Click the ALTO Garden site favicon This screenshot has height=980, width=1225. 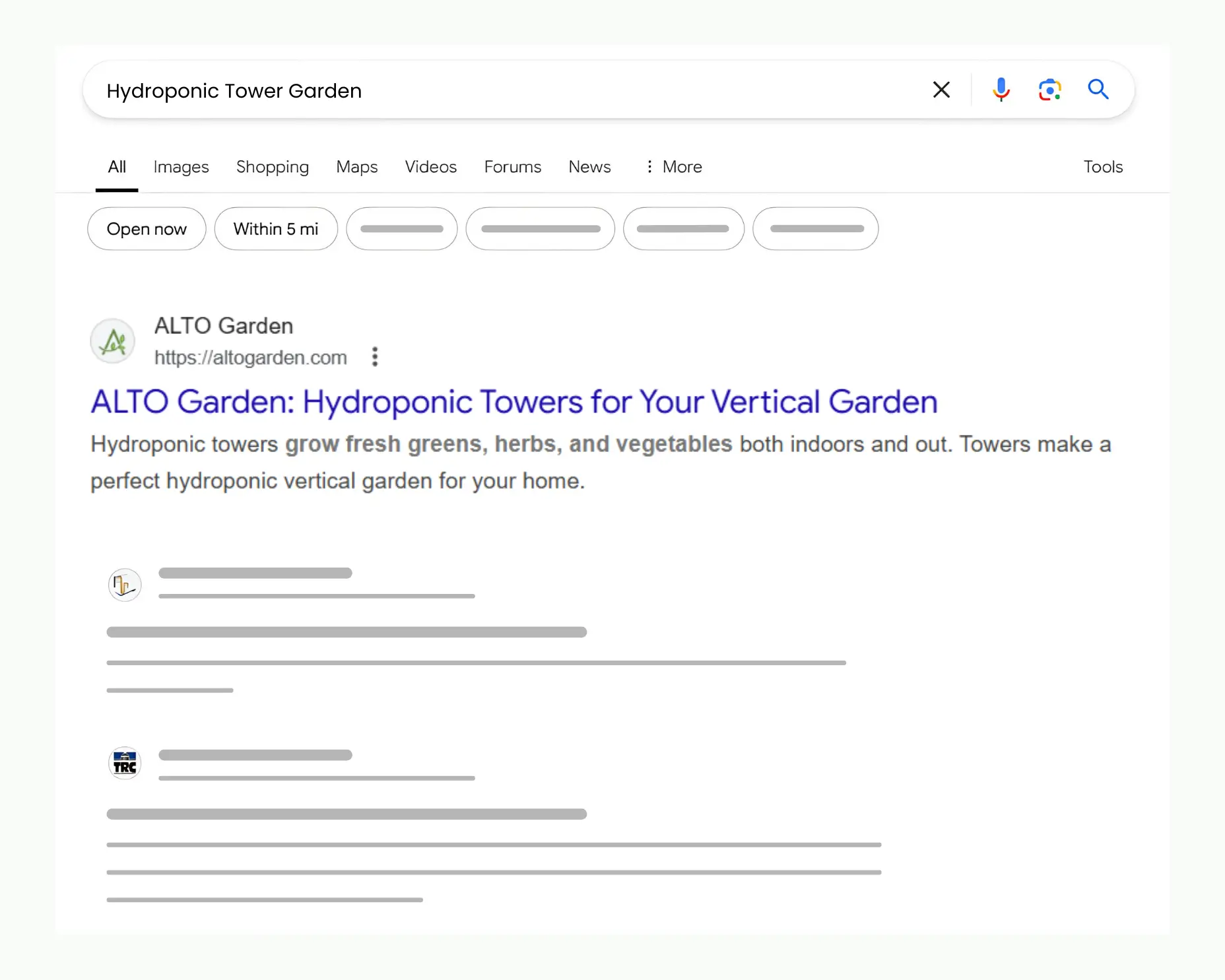(113, 341)
